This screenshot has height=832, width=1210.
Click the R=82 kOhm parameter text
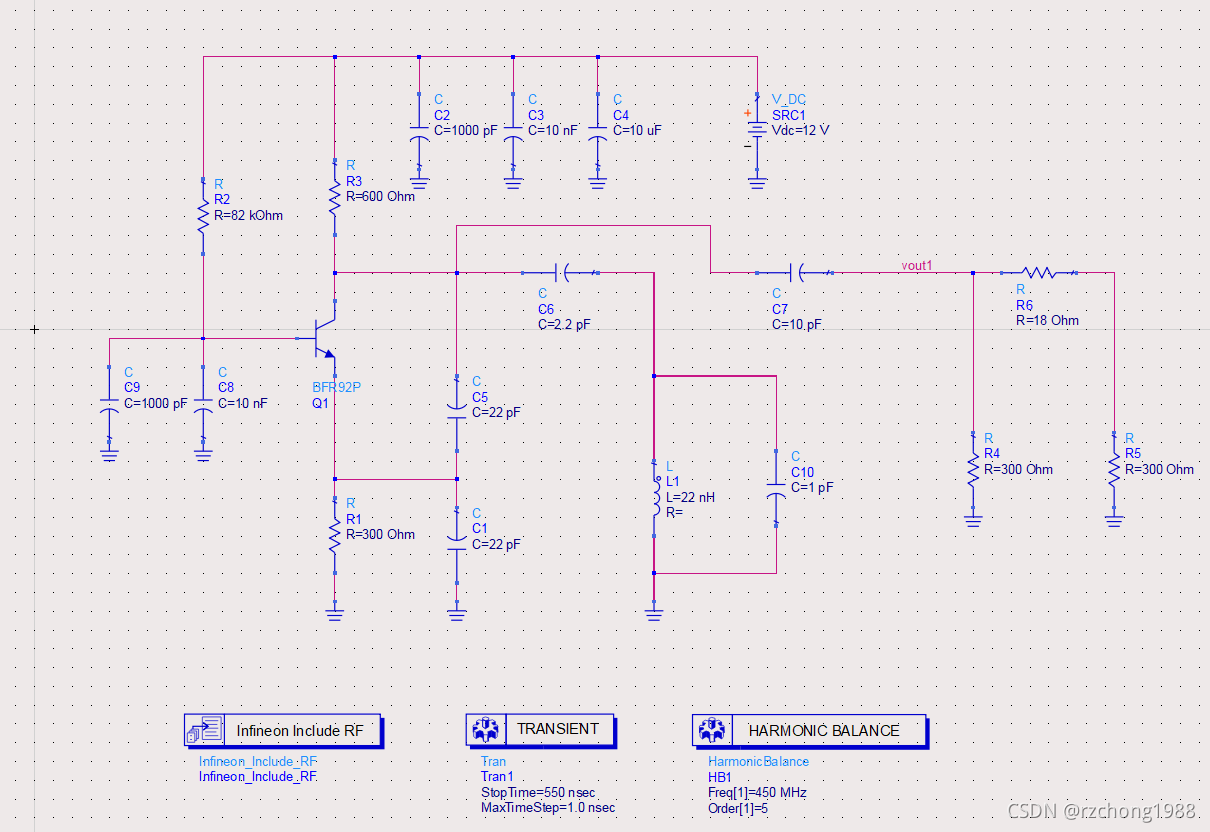click(x=249, y=215)
